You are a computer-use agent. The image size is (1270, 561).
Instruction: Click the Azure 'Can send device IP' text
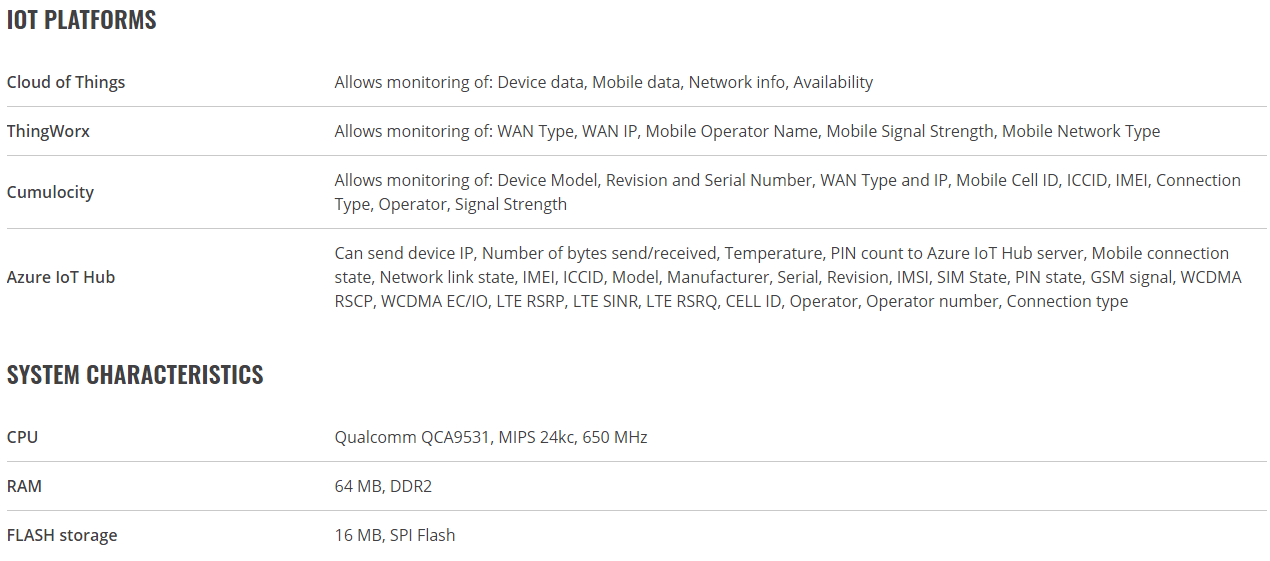406,253
